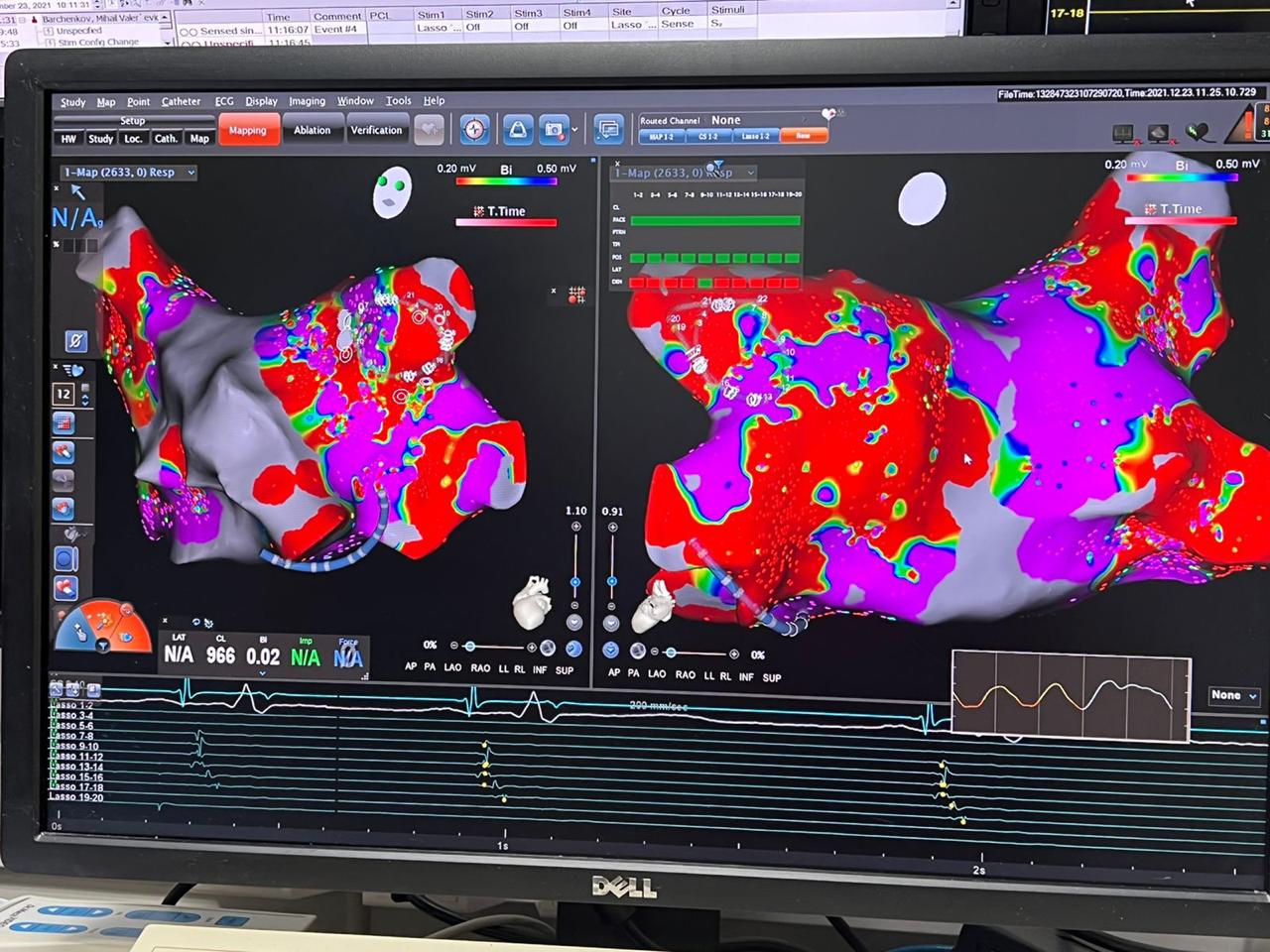Open the Help menu

click(434, 100)
